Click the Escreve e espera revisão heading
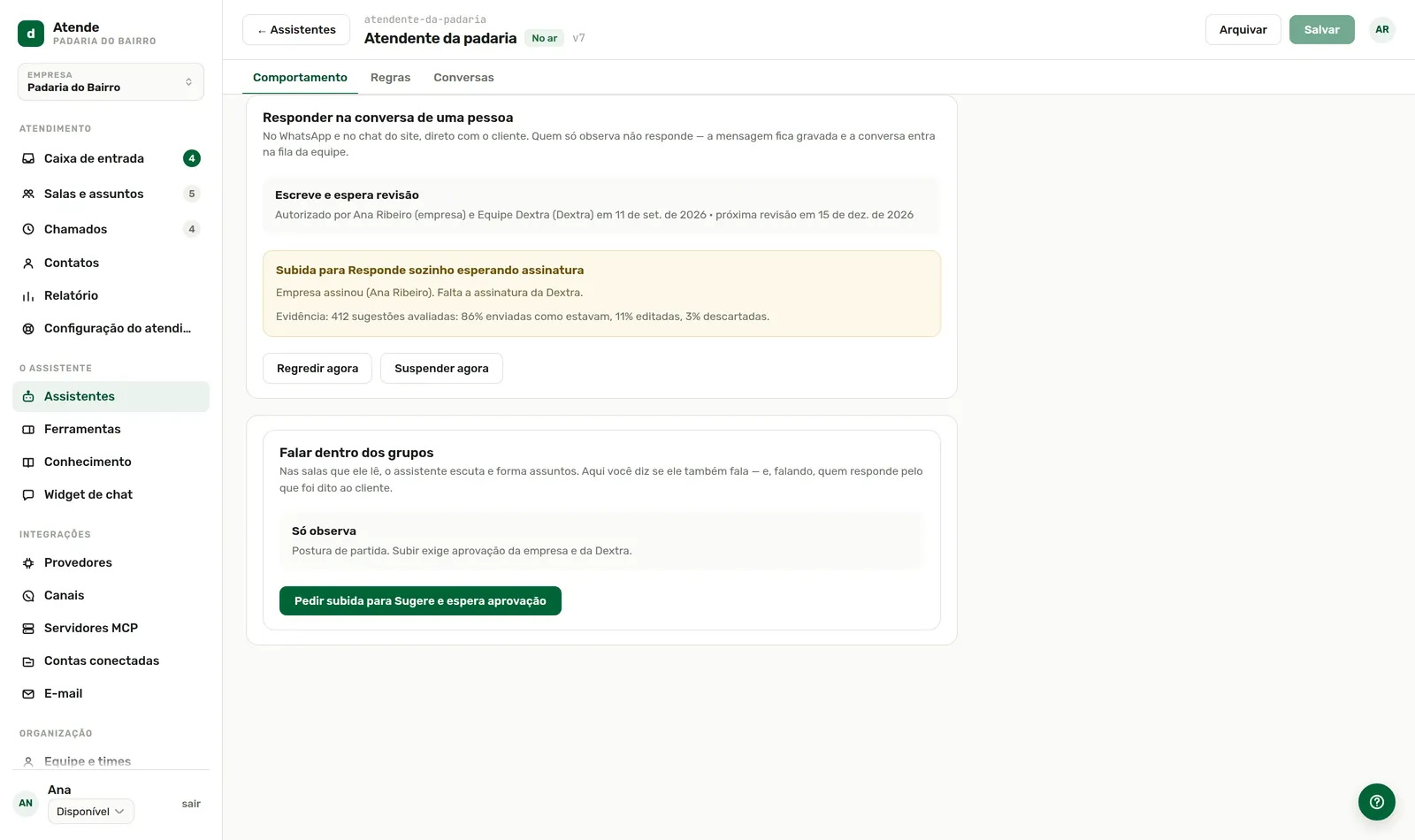This screenshot has height=840, width=1415. tap(347, 195)
